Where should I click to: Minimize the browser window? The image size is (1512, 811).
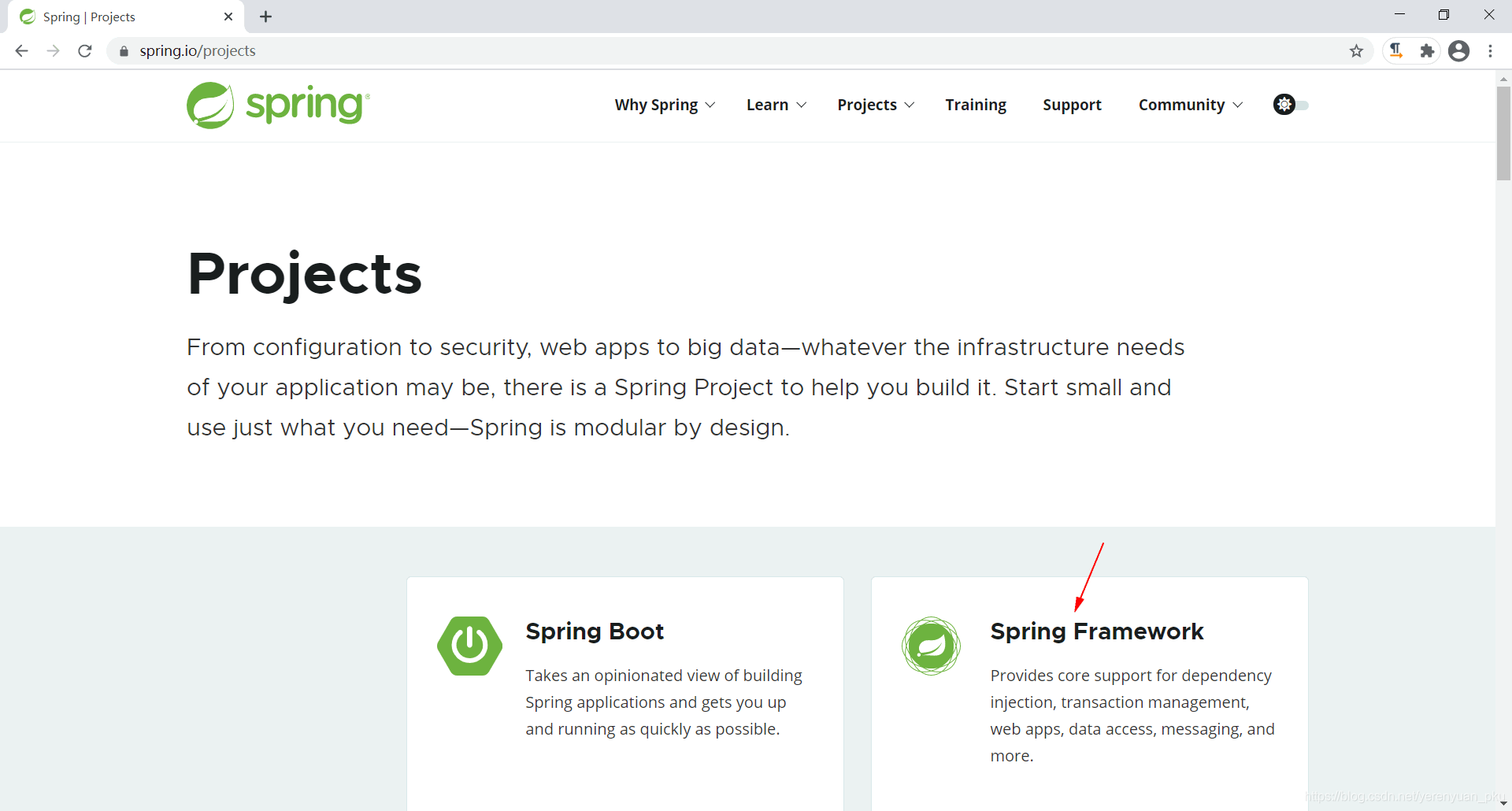(1399, 15)
